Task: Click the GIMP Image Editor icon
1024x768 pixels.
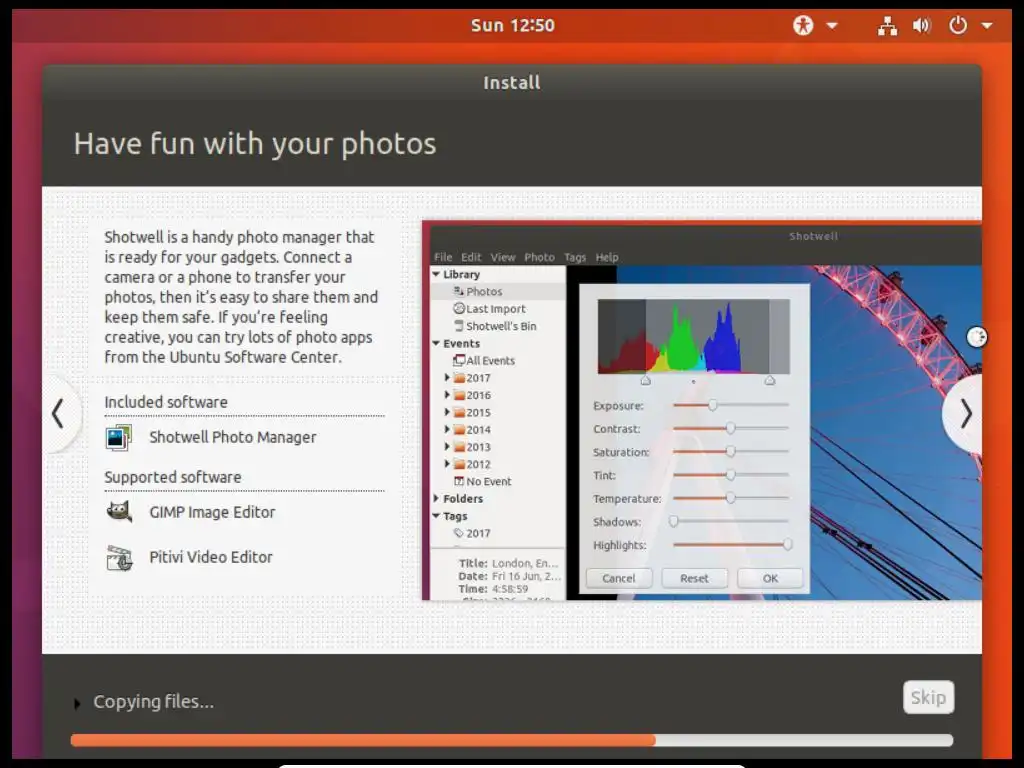Action: tap(119, 512)
